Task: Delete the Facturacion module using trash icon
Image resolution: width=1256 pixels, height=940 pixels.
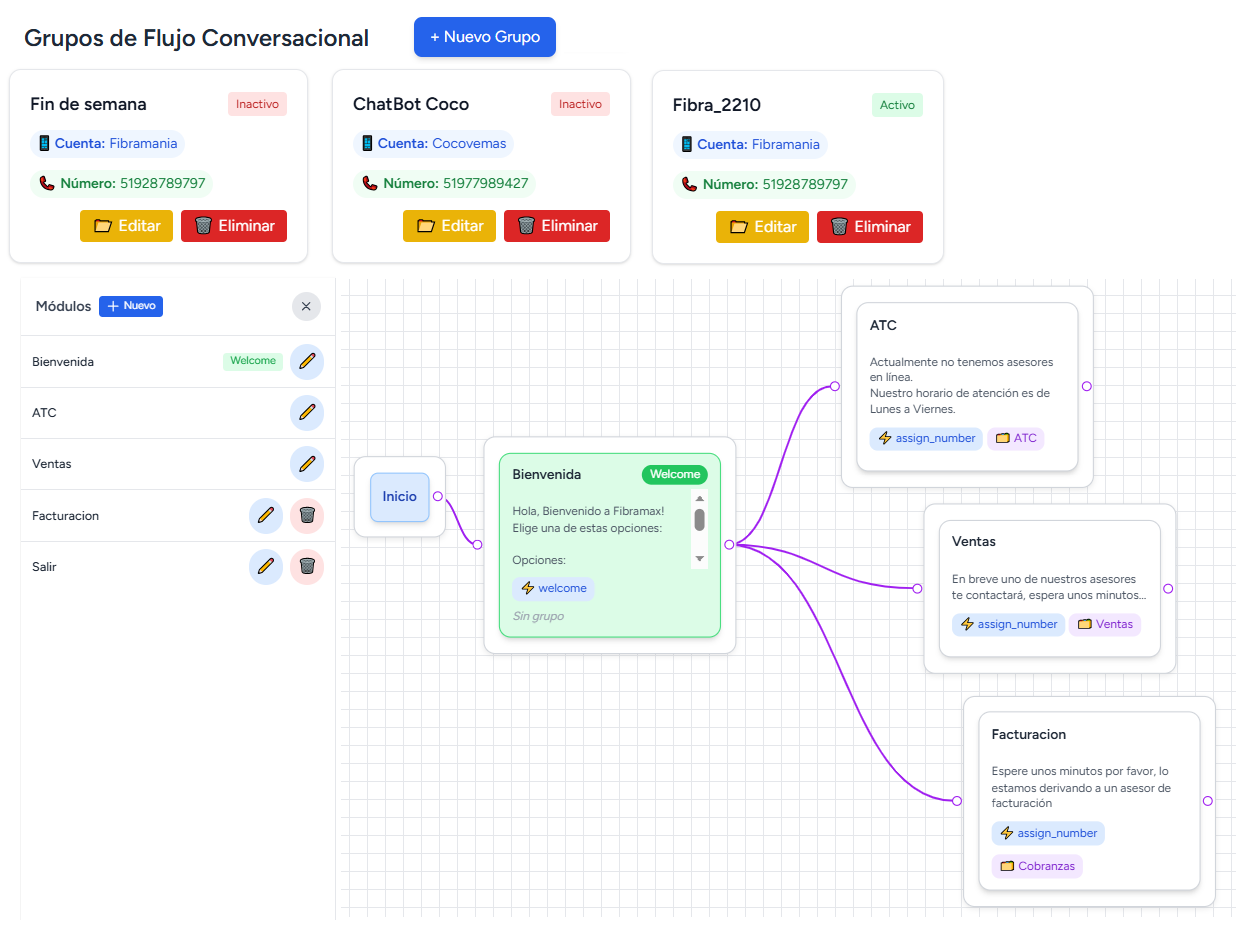Action: pyautogui.click(x=307, y=515)
